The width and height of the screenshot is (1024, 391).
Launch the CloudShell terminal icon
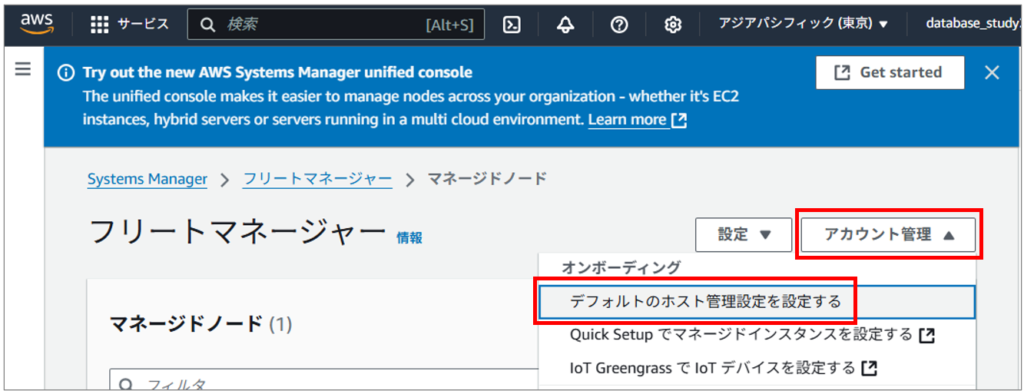click(x=511, y=25)
